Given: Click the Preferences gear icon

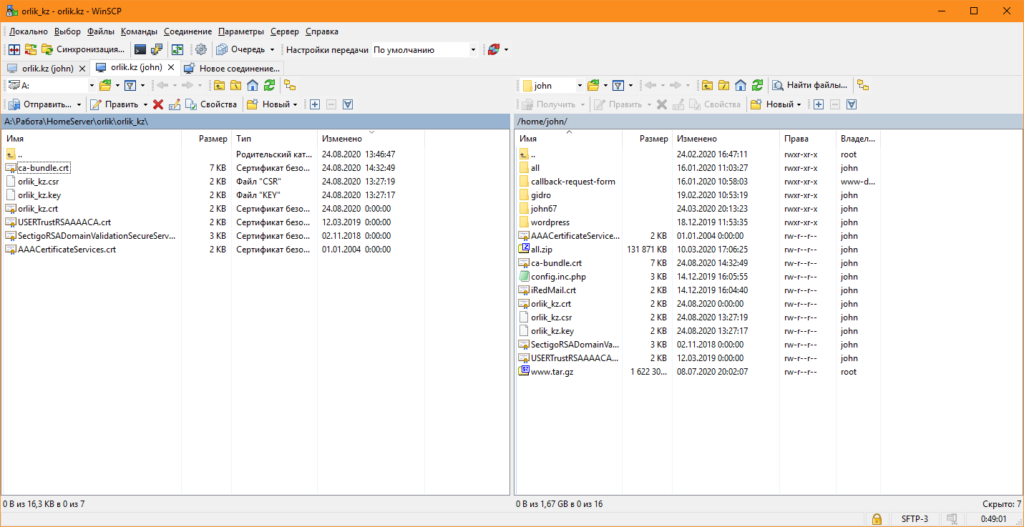Looking at the screenshot, I should (201, 49).
